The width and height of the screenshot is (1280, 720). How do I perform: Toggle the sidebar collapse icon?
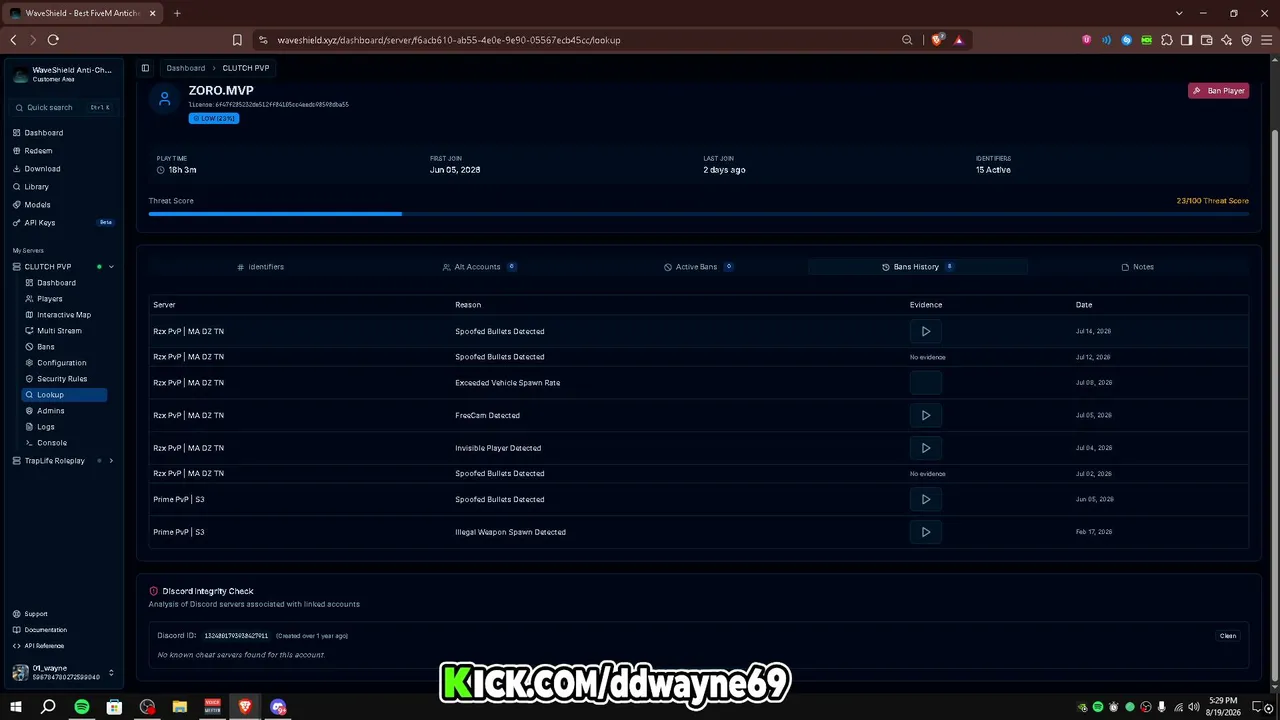coord(145,68)
